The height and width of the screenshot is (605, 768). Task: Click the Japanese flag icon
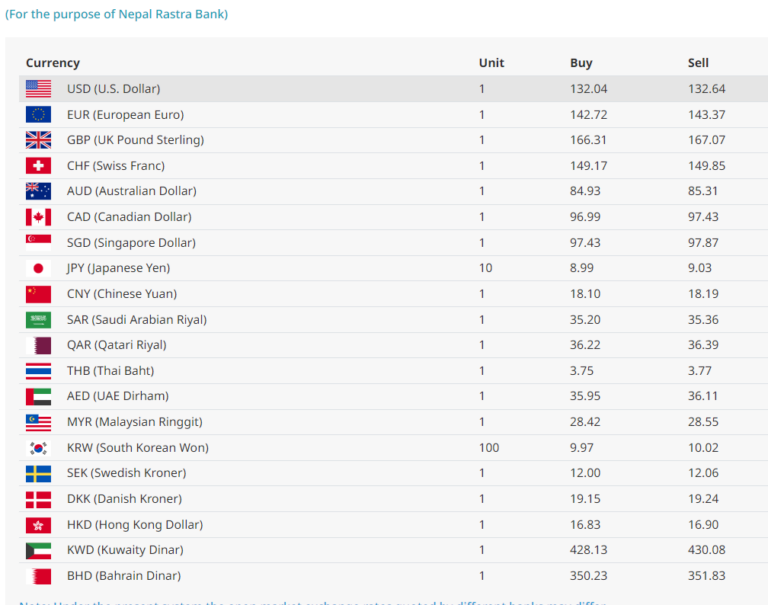[38, 268]
